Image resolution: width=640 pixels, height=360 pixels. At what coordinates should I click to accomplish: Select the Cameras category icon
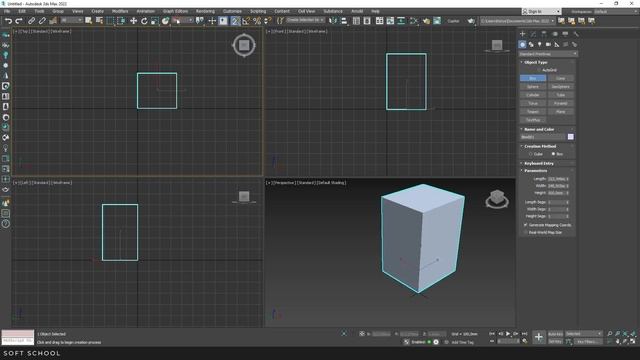(548, 44)
